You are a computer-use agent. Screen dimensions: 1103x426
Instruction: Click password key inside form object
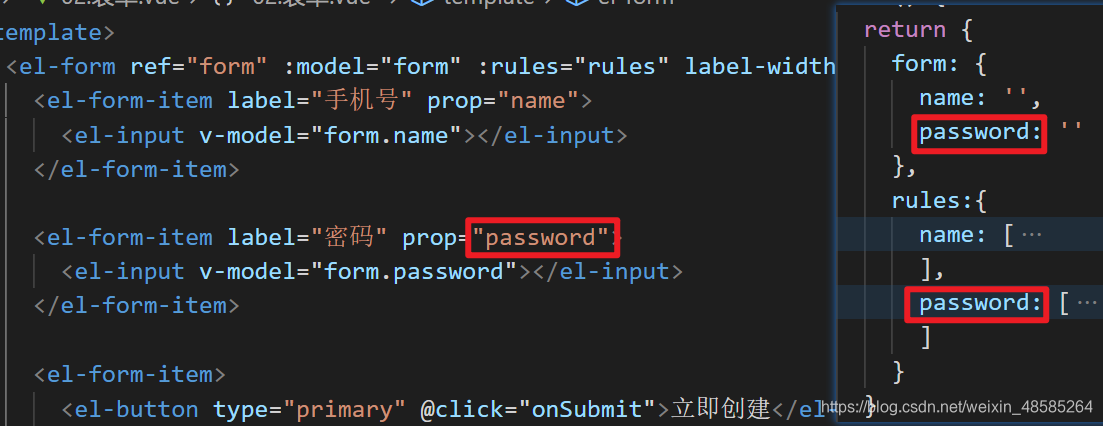click(x=980, y=131)
